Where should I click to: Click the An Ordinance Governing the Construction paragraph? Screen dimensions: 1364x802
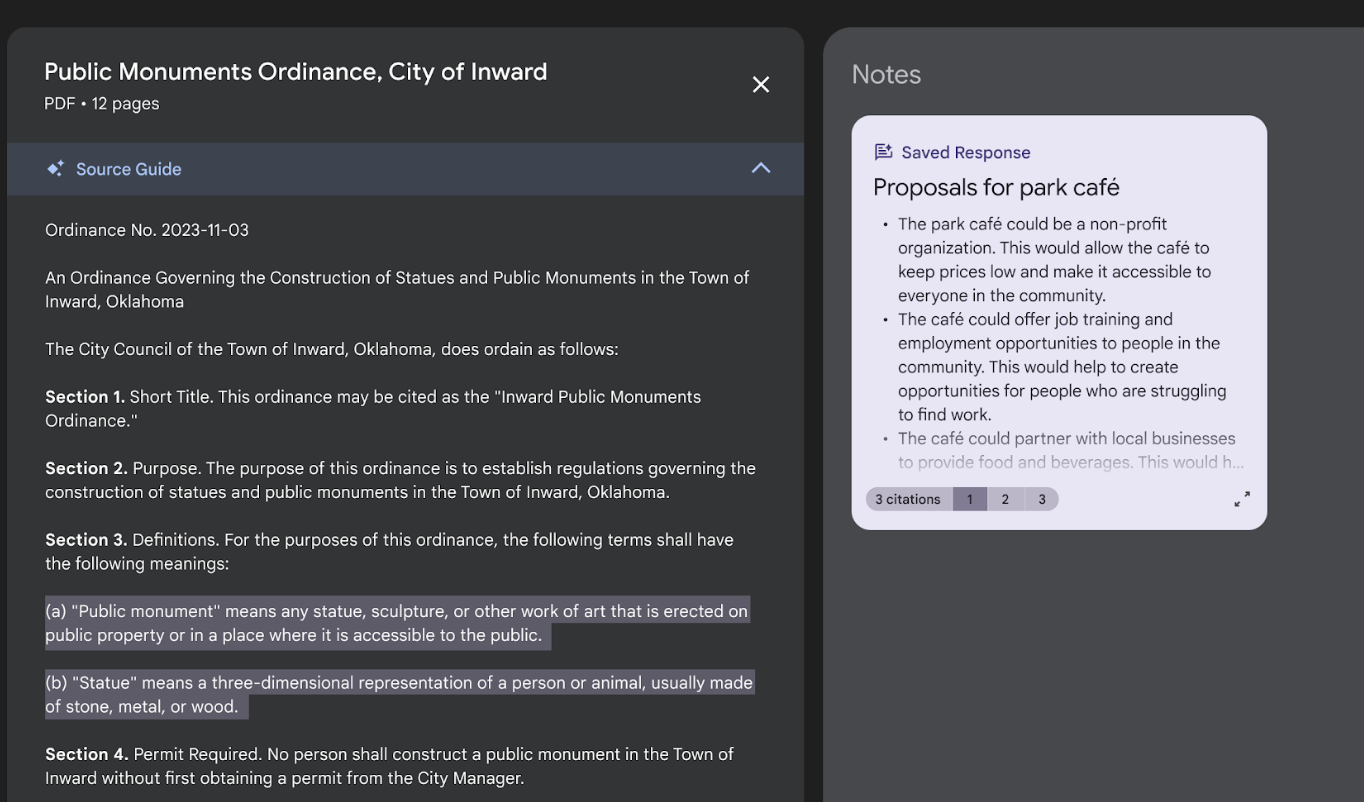[397, 289]
